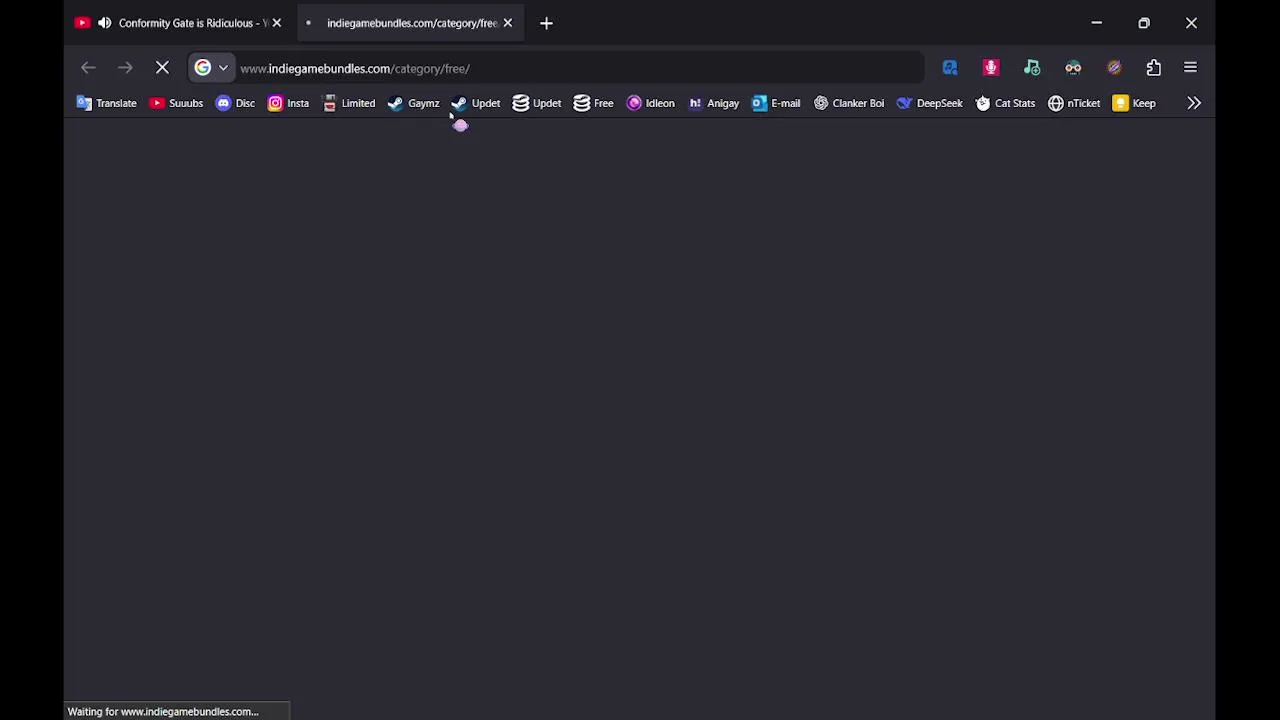This screenshot has height=720, width=1280.
Task: Go back one page
Action: pyautogui.click(x=88, y=68)
